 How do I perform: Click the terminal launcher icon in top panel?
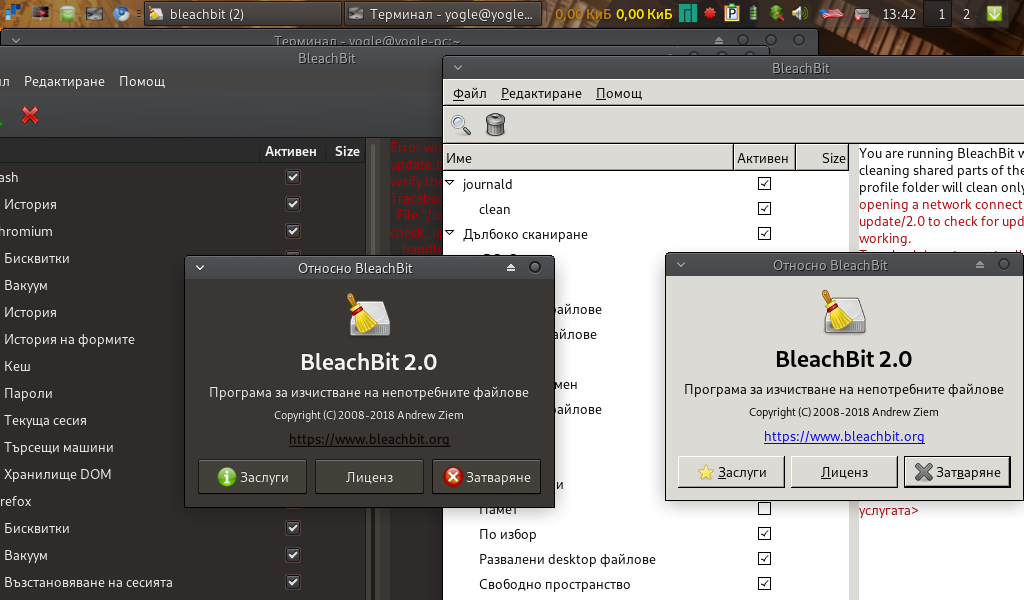click(95, 13)
